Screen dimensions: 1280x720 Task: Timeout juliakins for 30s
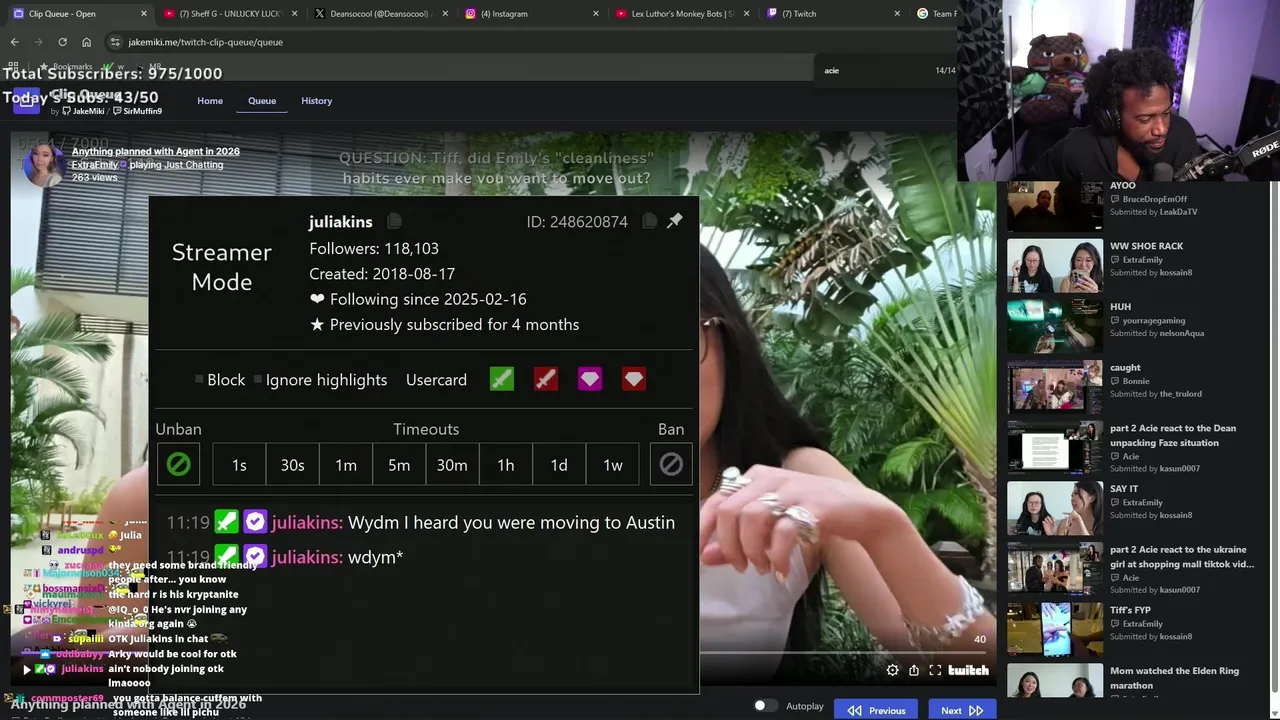click(292, 464)
